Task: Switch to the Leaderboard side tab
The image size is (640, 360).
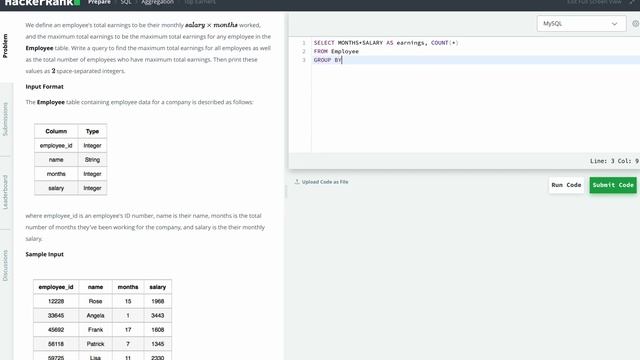Action: 6,192
